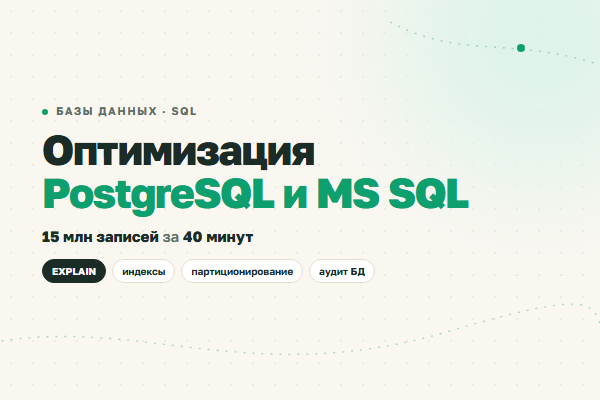Select the "аудит БД" tag
The width and height of the screenshot is (600, 400).
coord(342,271)
